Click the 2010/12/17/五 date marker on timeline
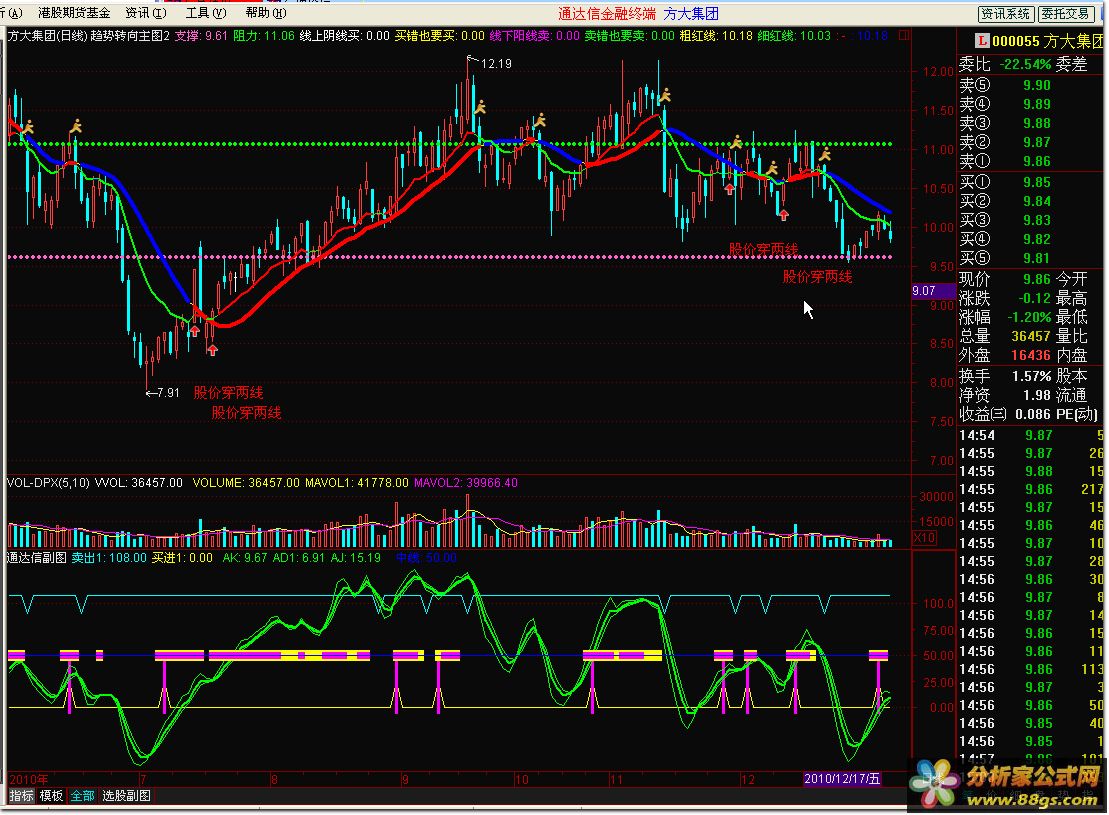Image resolution: width=1109 pixels, height=815 pixels. [842, 778]
